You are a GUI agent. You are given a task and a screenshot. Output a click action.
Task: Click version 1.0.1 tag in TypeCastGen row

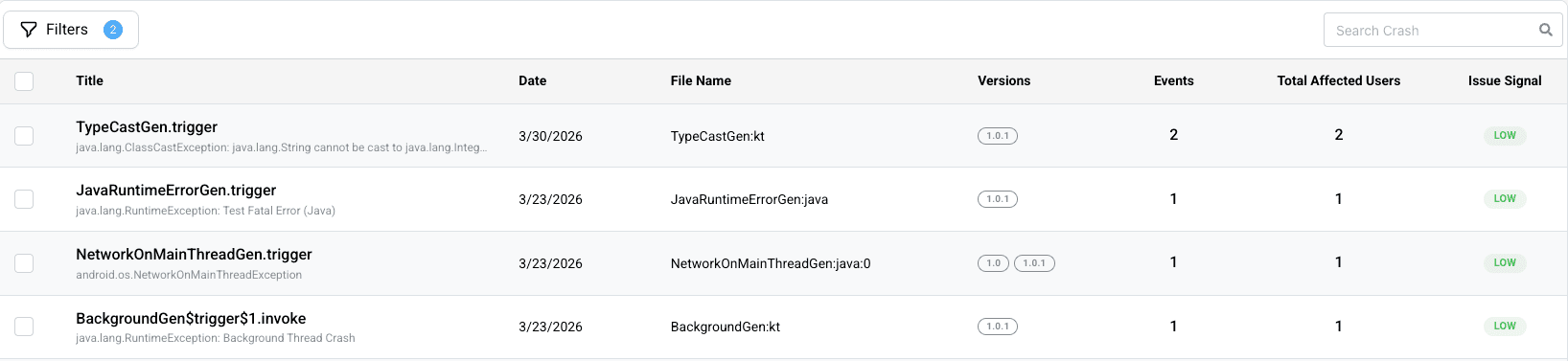998,136
